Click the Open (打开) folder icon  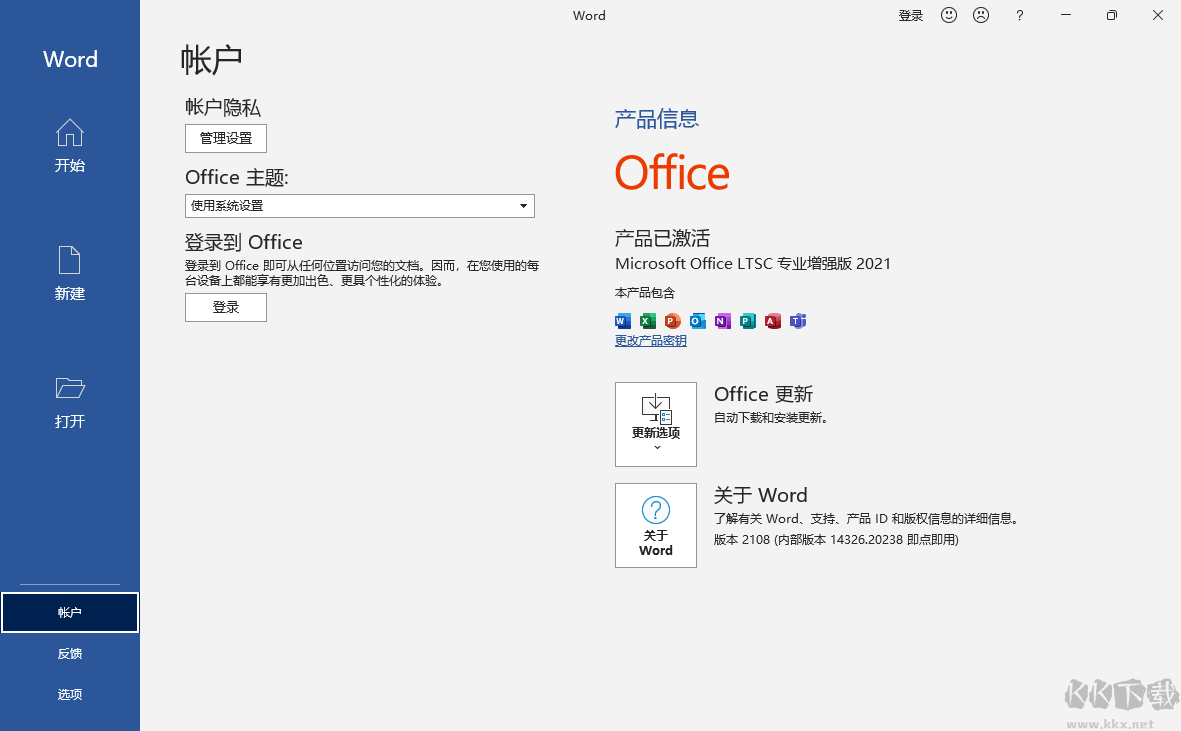[70, 388]
